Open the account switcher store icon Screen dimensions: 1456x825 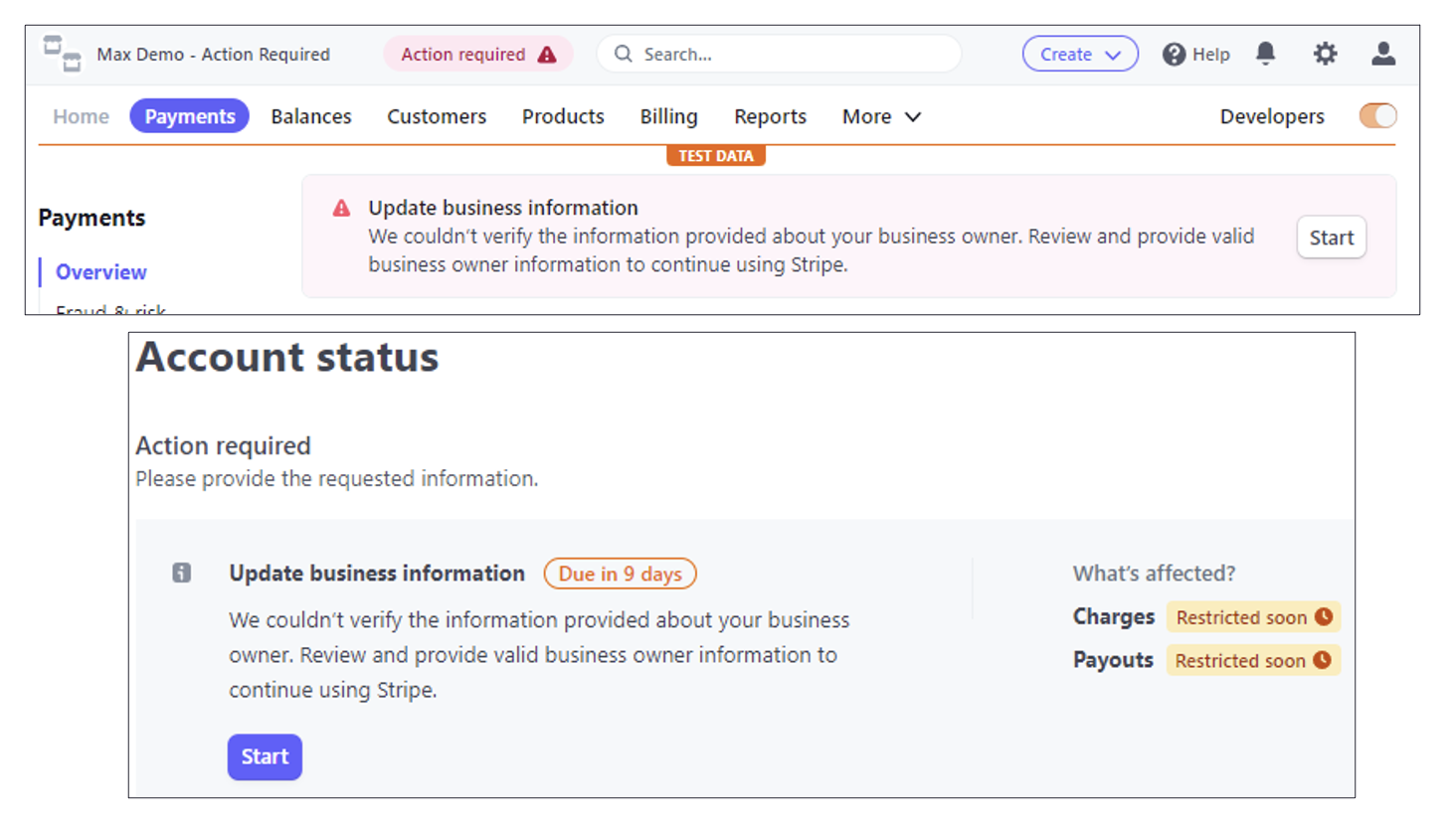[x=62, y=54]
